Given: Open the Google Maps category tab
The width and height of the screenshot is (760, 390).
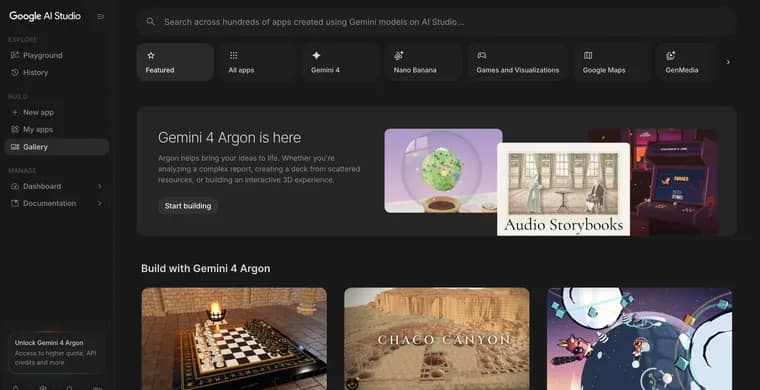Looking at the screenshot, I should point(612,62).
